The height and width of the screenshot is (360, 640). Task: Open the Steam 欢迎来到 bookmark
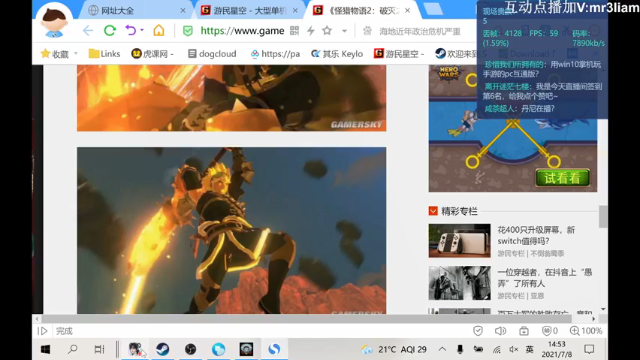pos(456,53)
